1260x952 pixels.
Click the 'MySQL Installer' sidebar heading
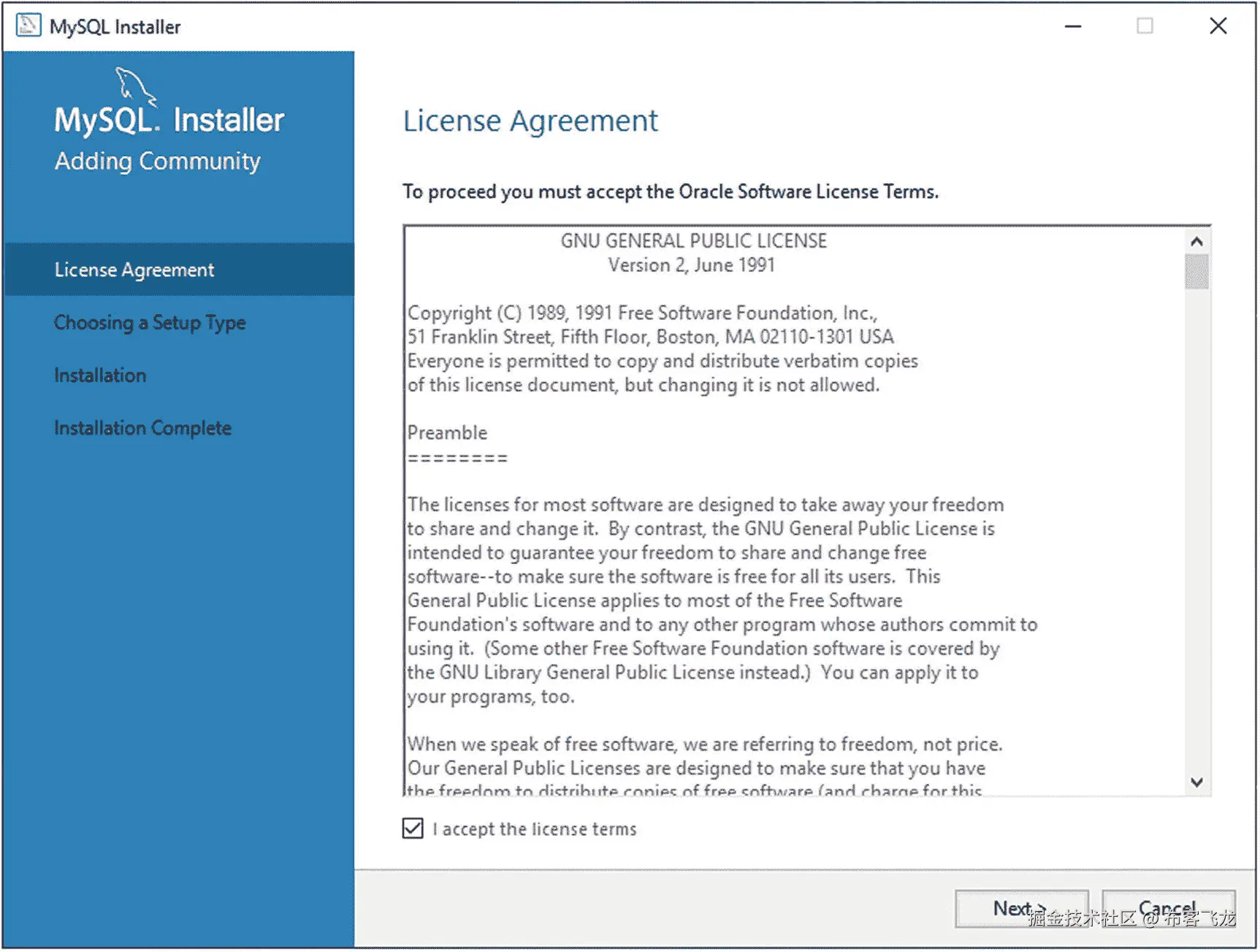click(169, 120)
